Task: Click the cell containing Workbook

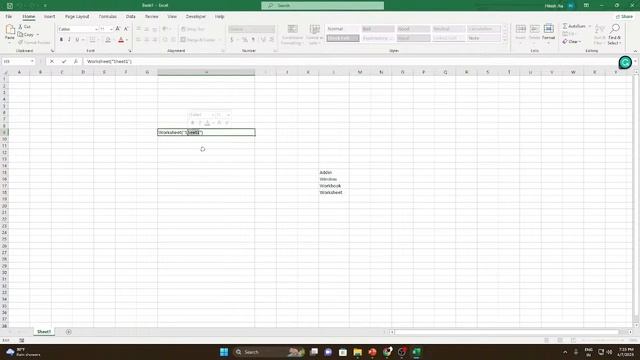Action: (334, 186)
